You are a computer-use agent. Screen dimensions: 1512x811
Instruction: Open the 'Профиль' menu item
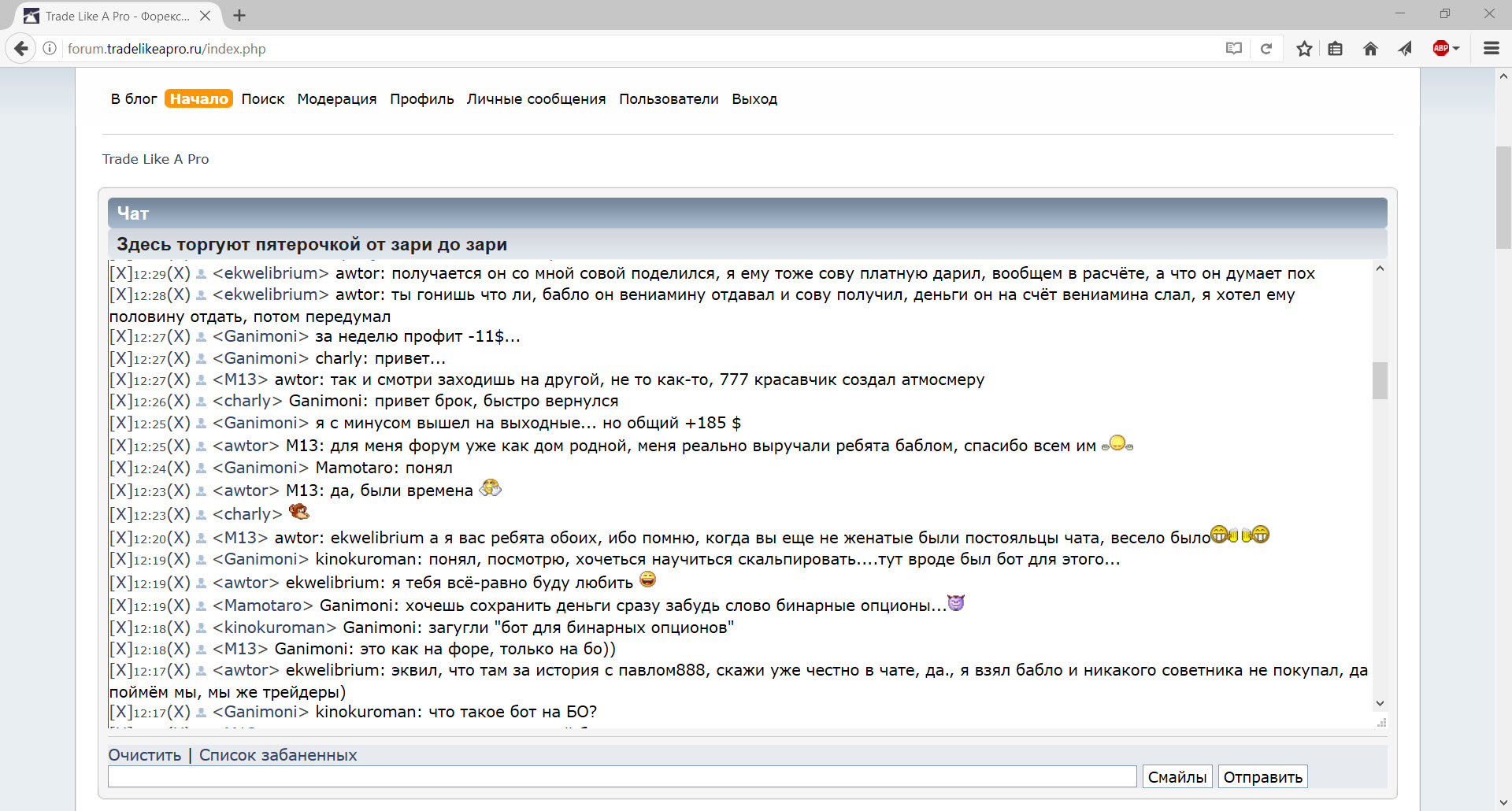[422, 99]
